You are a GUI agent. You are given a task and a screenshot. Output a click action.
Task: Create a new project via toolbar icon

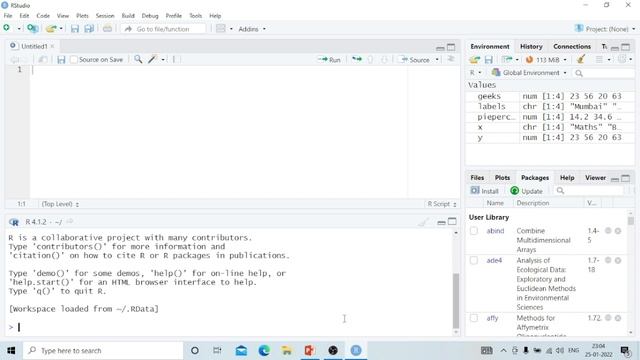coord(32,29)
